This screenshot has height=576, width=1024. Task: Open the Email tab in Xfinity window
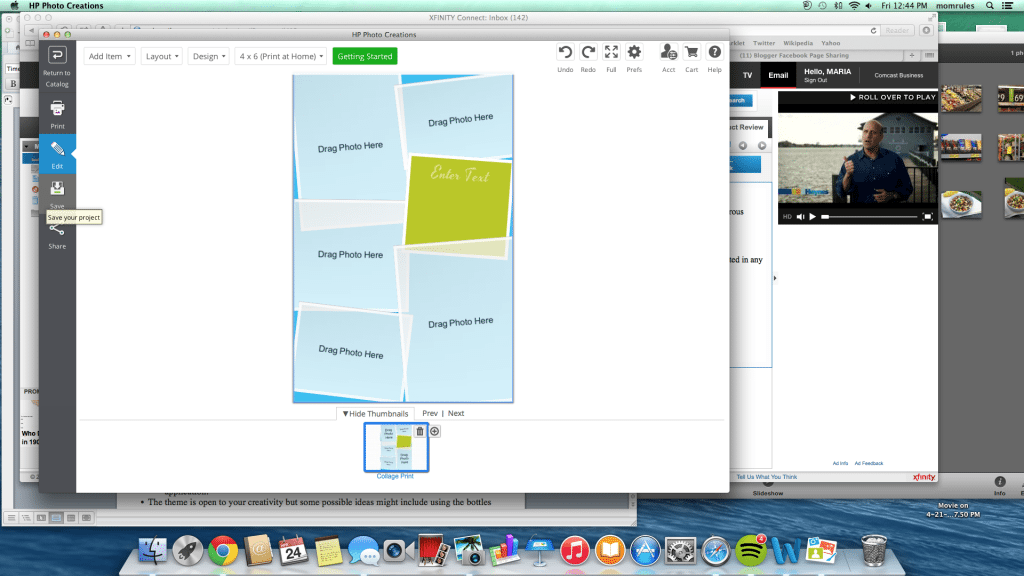pos(778,75)
